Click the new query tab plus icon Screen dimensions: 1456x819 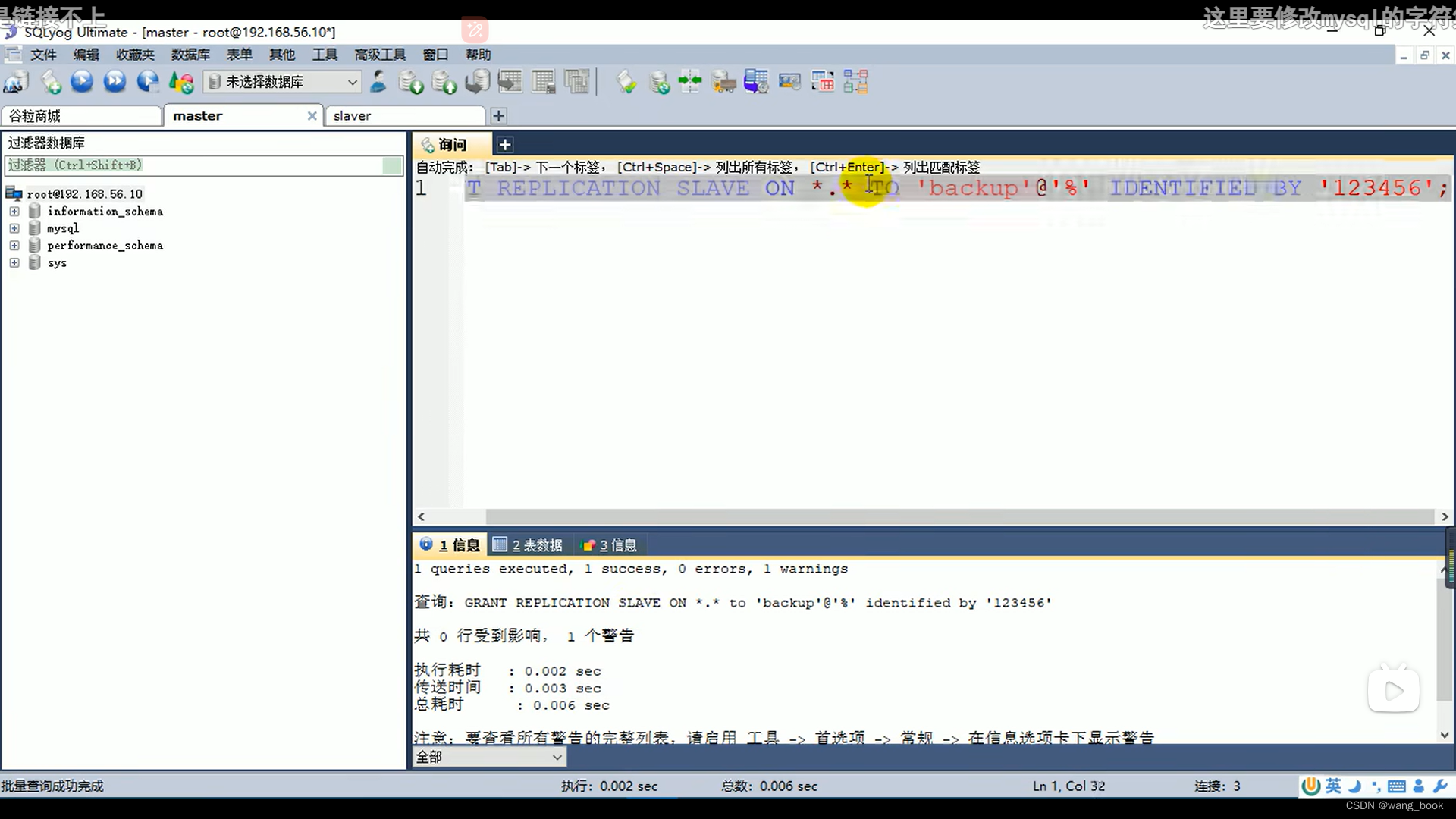(505, 144)
